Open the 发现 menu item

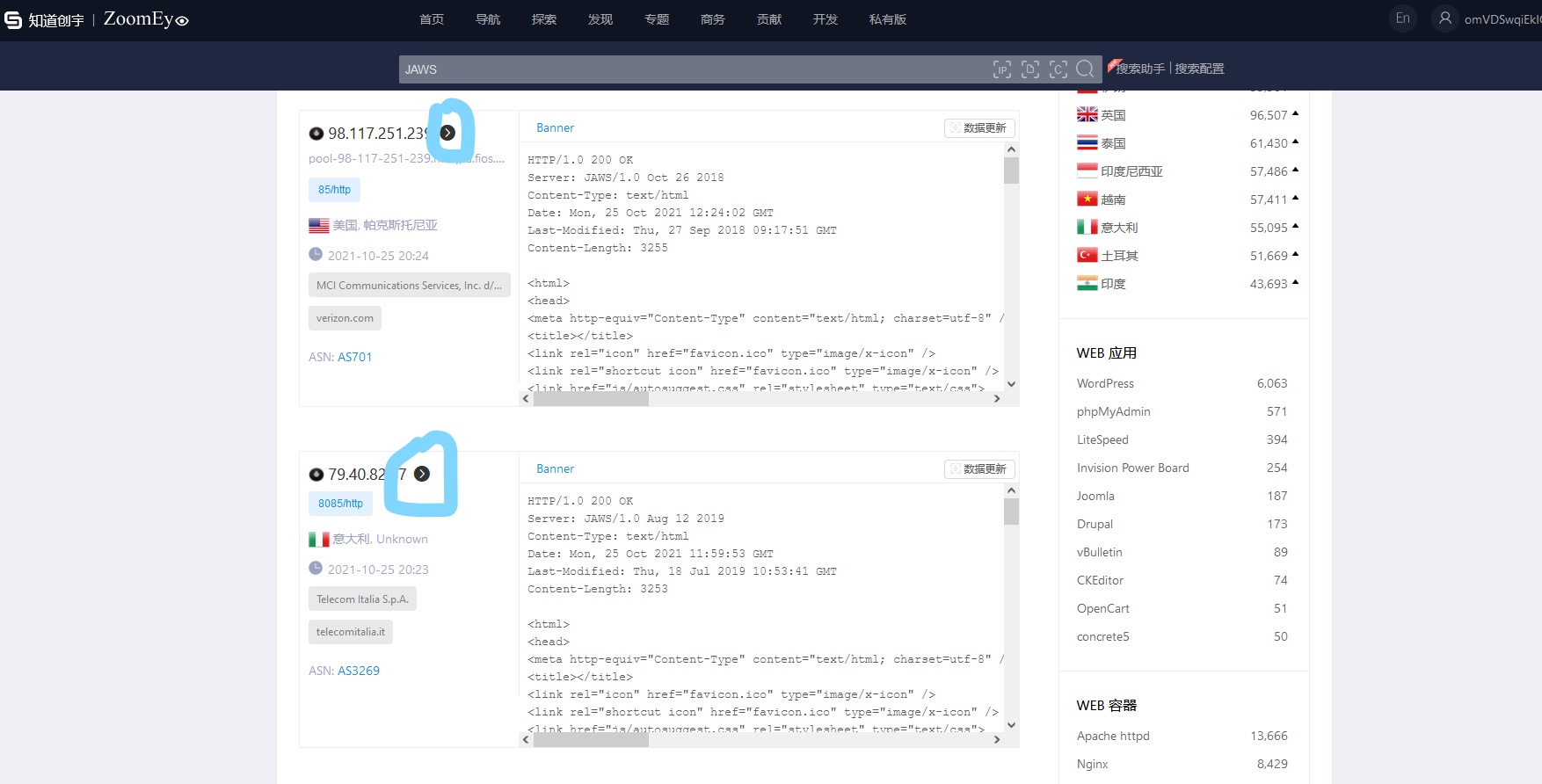(x=600, y=19)
